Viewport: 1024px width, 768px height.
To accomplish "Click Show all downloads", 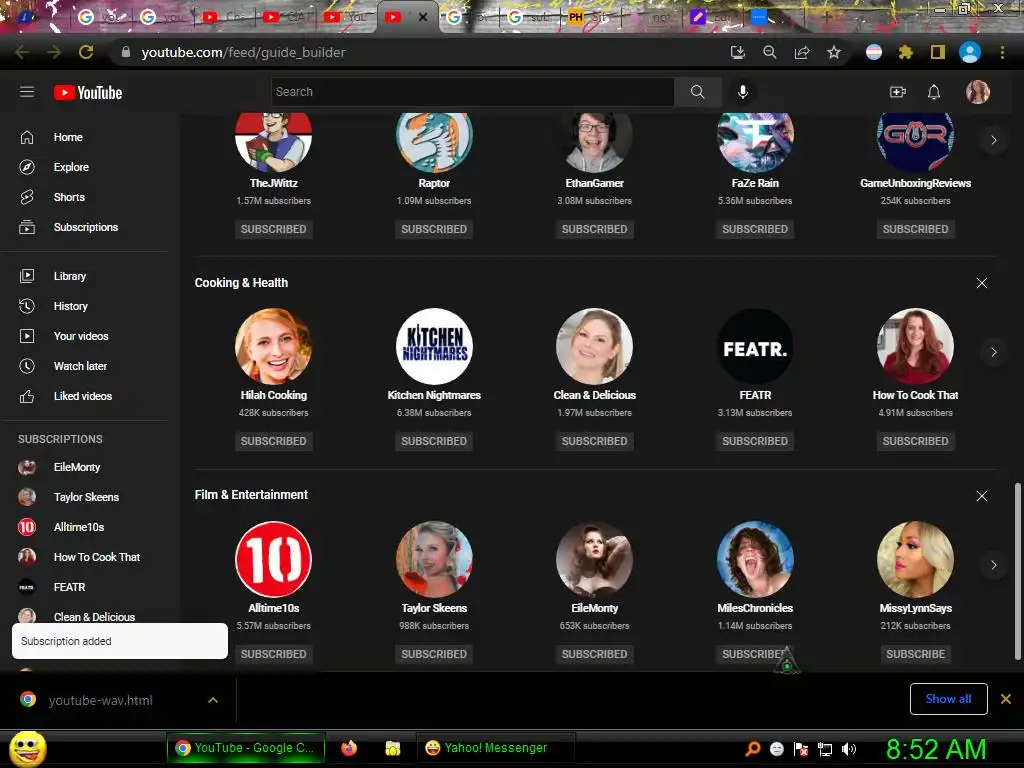I will pos(948,699).
